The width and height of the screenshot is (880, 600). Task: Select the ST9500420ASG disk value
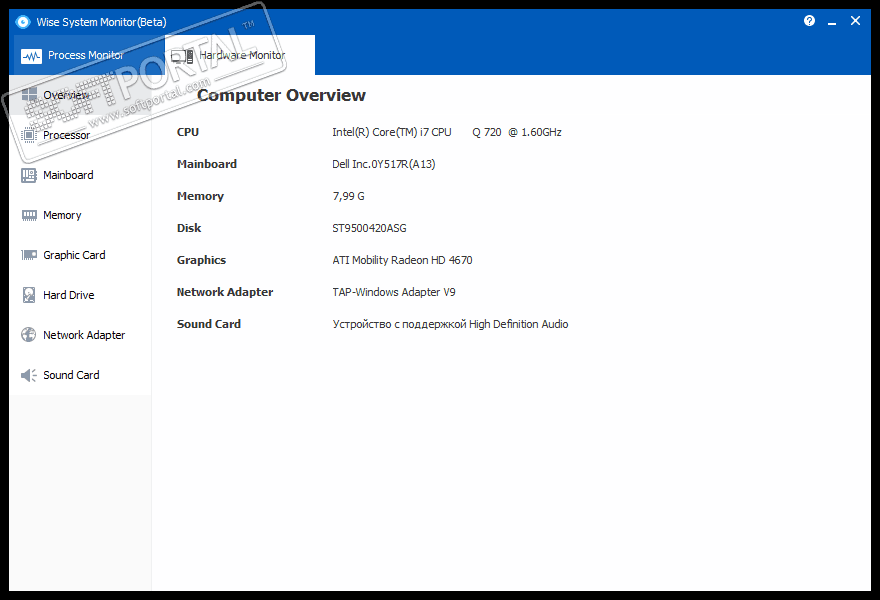click(x=369, y=228)
